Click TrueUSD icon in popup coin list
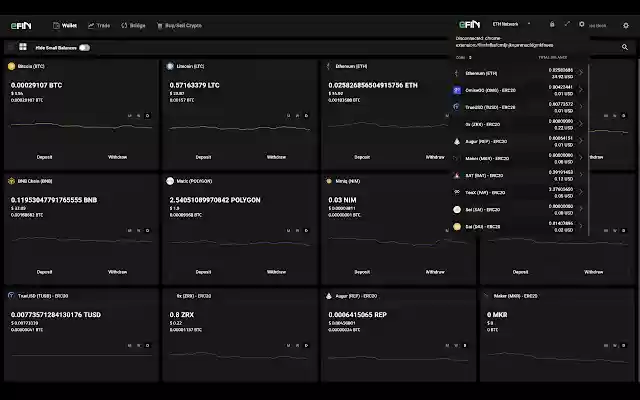 pos(457,107)
